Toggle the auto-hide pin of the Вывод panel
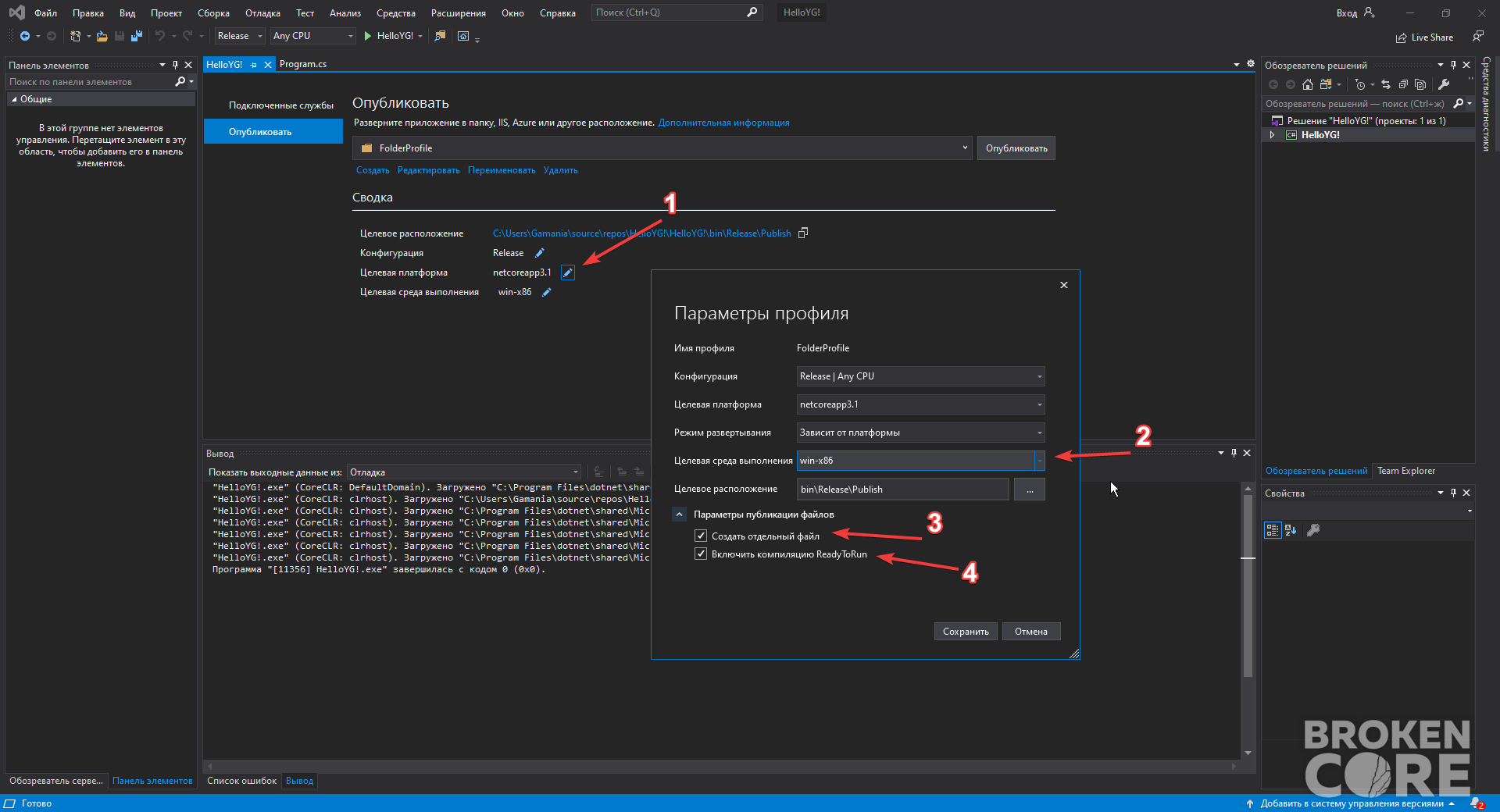Viewport: 1500px width, 812px height. 1234,453
